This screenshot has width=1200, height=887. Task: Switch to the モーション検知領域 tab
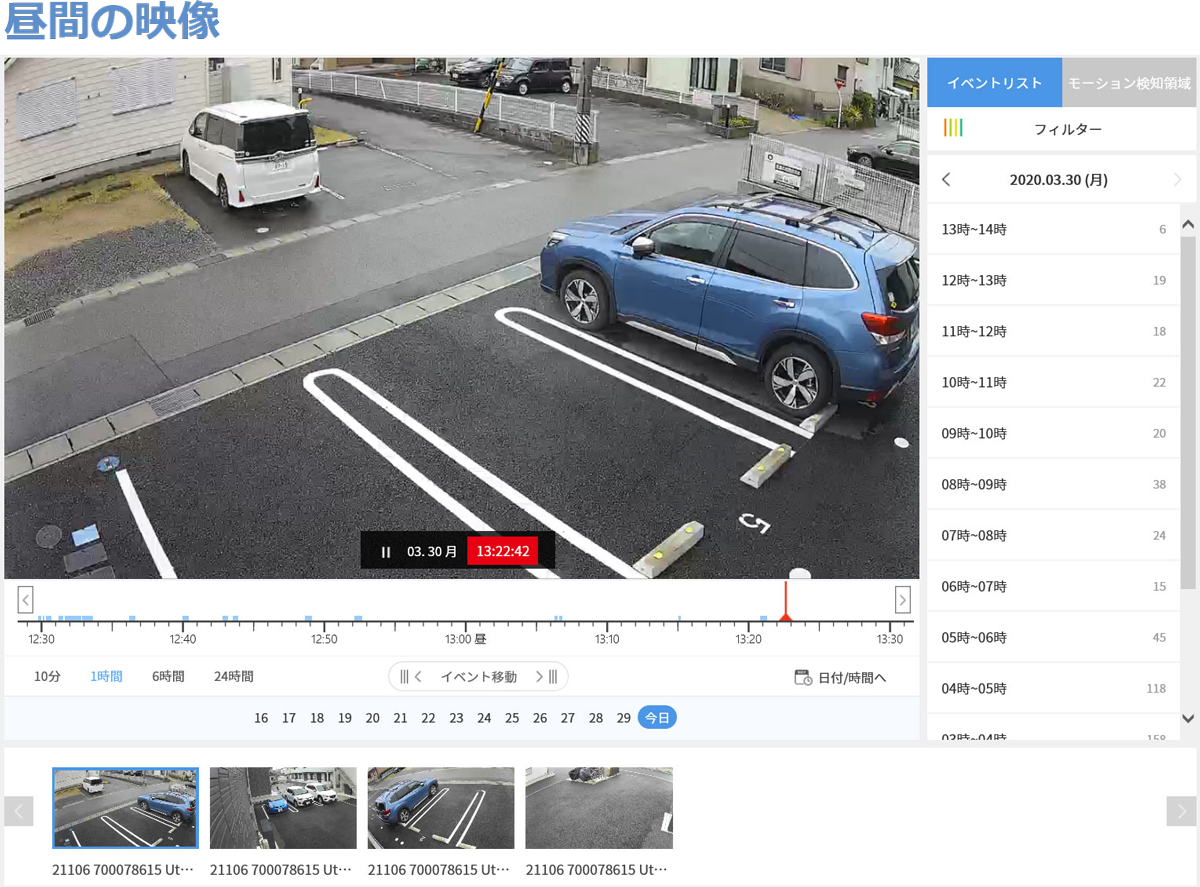point(1129,83)
